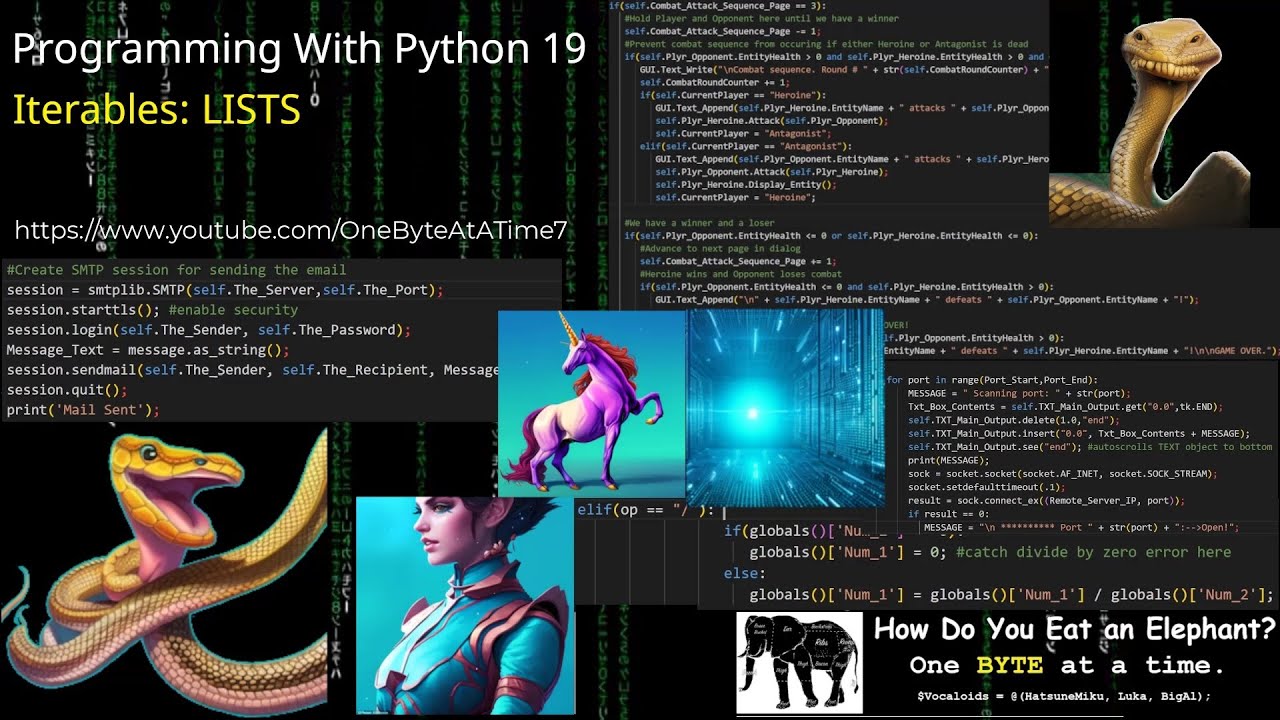Click the "print('Mail Sent');" line
This screenshot has height=720, width=1280.
pos(83,410)
